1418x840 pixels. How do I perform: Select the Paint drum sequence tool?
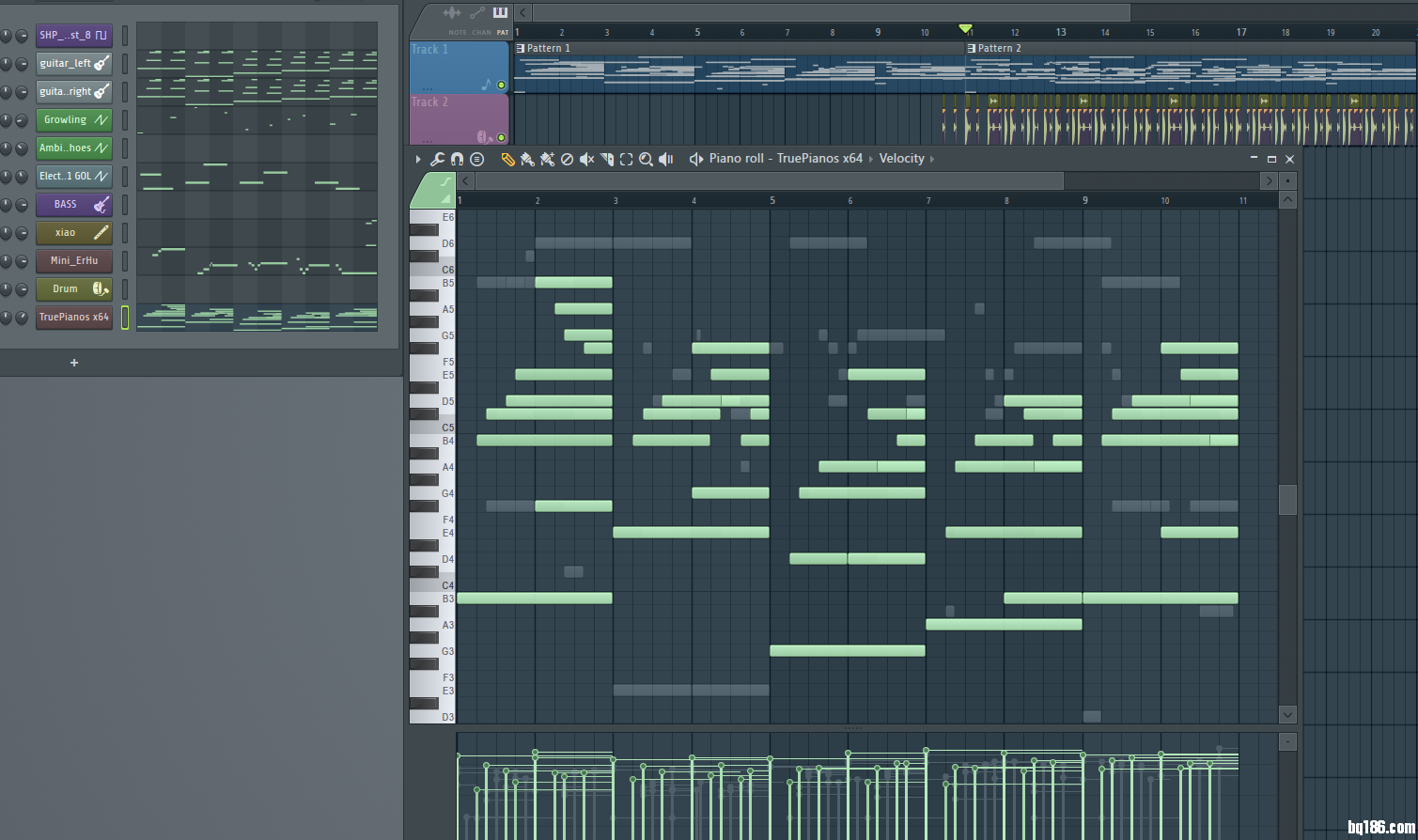[x=547, y=159]
